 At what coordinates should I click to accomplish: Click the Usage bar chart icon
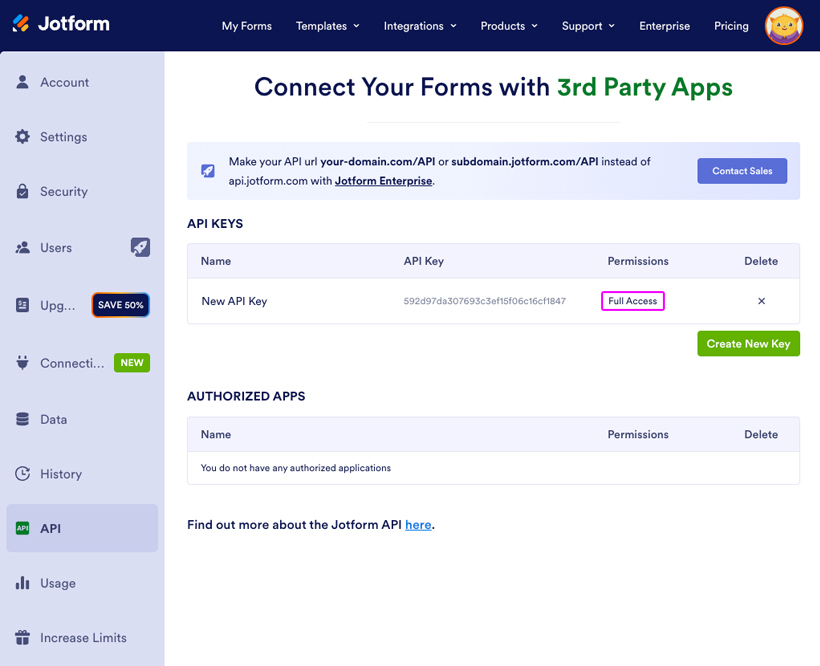tap(22, 583)
